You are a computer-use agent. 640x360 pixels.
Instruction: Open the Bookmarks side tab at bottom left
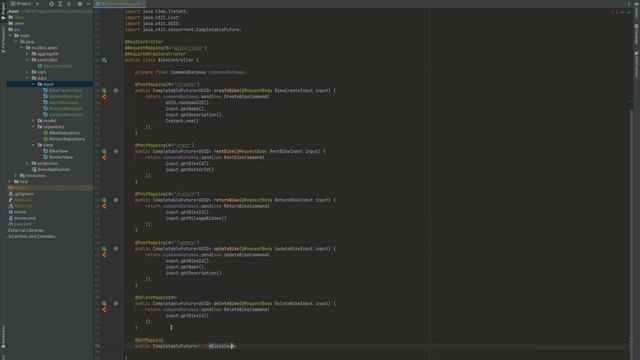(3, 337)
